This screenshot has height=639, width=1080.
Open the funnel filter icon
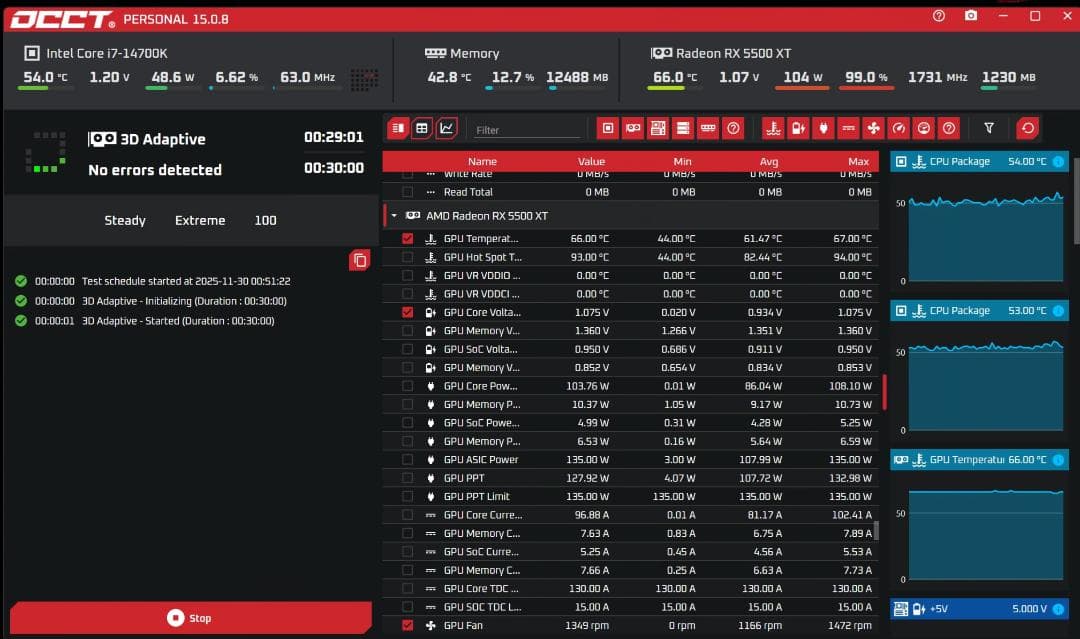tap(988, 128)
